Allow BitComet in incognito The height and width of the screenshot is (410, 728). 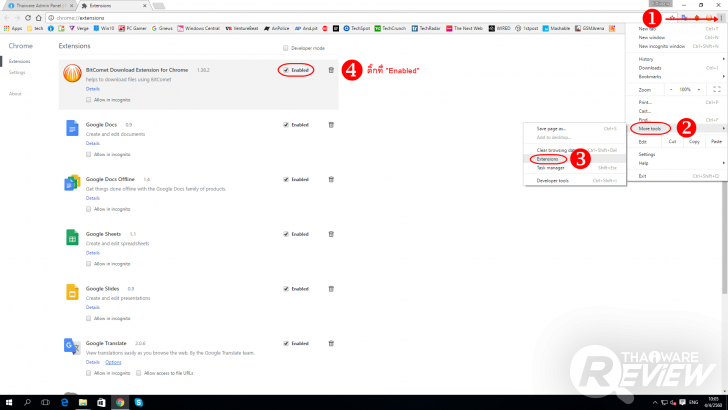(x=88, y=100)
